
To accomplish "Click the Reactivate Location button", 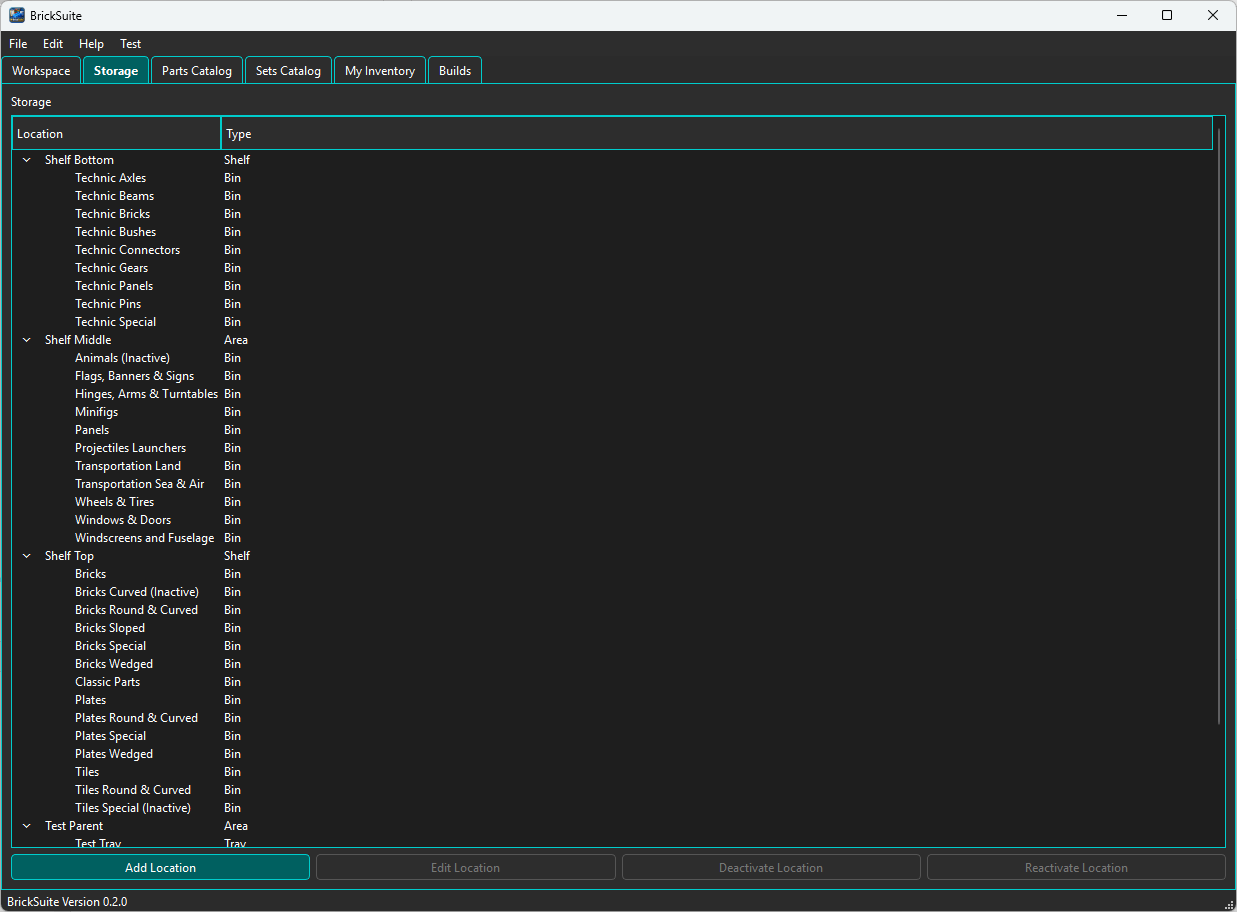I will (x=1076, y=868).
